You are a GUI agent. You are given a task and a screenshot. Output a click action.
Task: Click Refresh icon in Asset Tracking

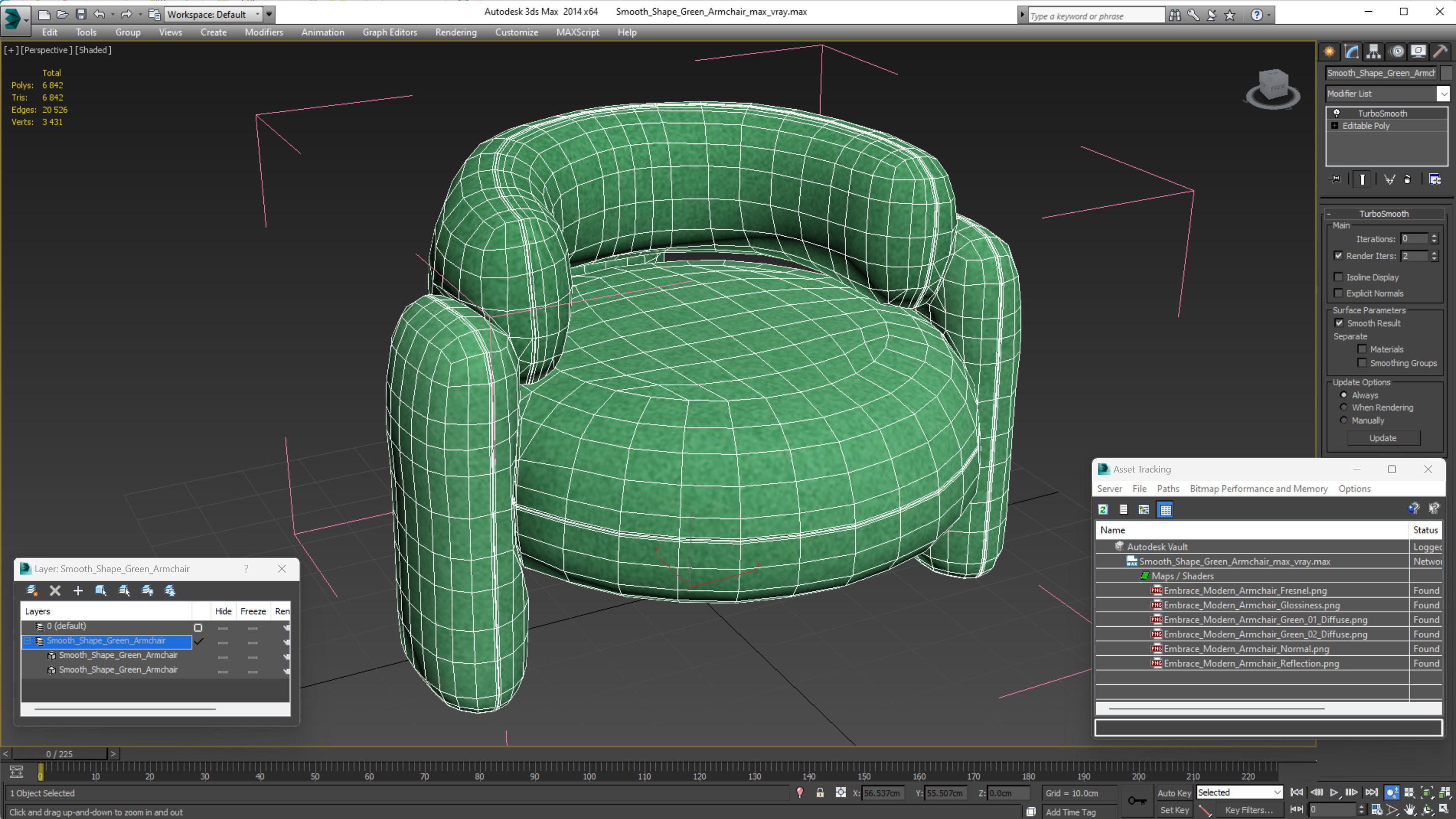[x=1103, y=509]
